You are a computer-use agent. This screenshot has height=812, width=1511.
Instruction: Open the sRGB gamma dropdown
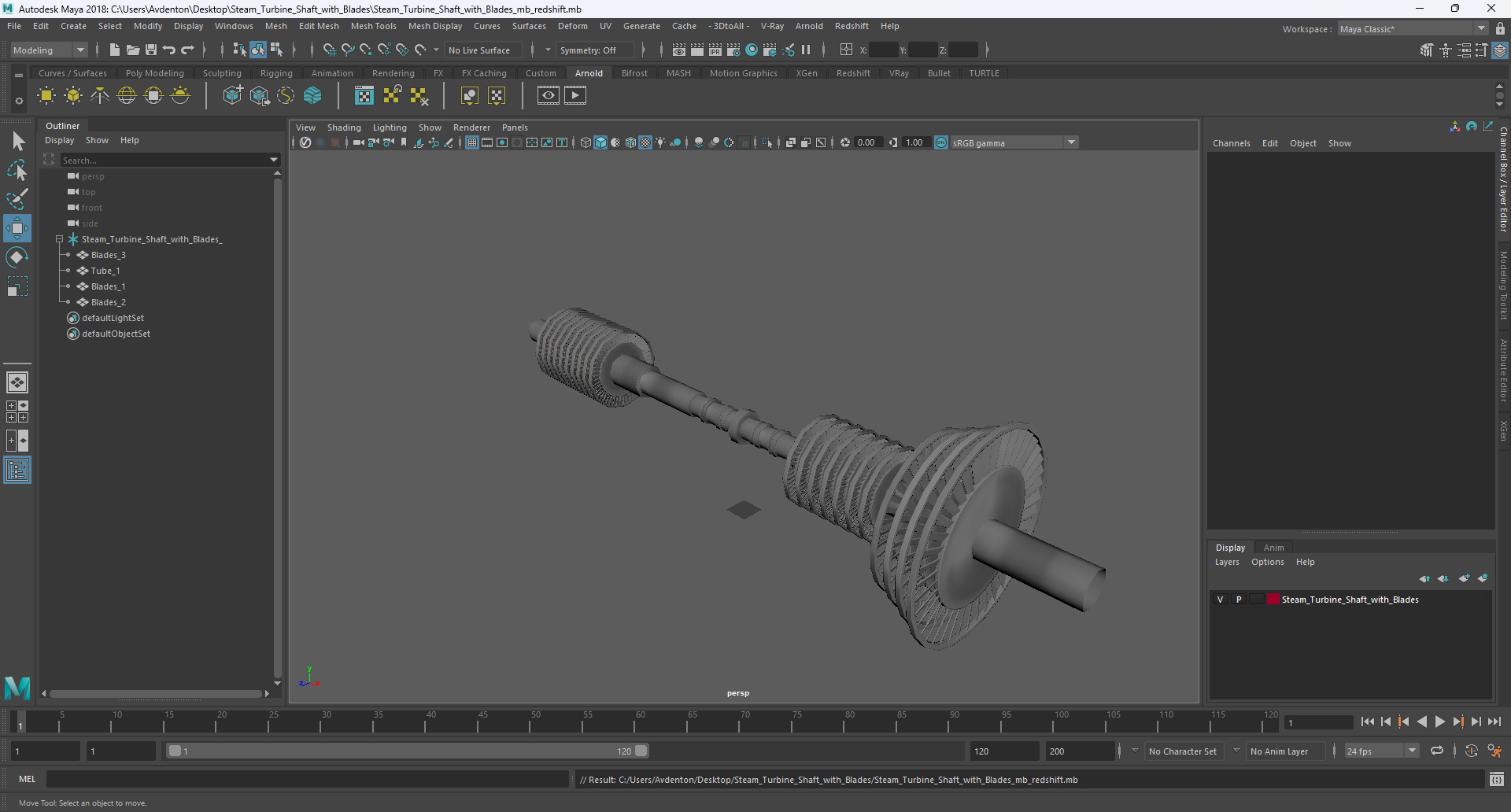click(1014, 142)
